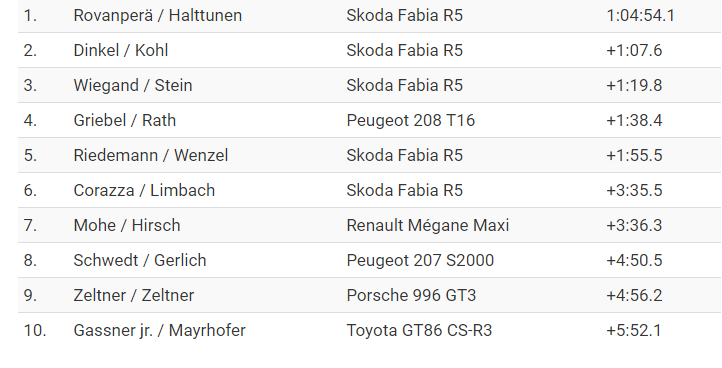This screenshot has width=722, height=368.
Task: Select the +3:36.3 gap value
Action: [634, 225]
